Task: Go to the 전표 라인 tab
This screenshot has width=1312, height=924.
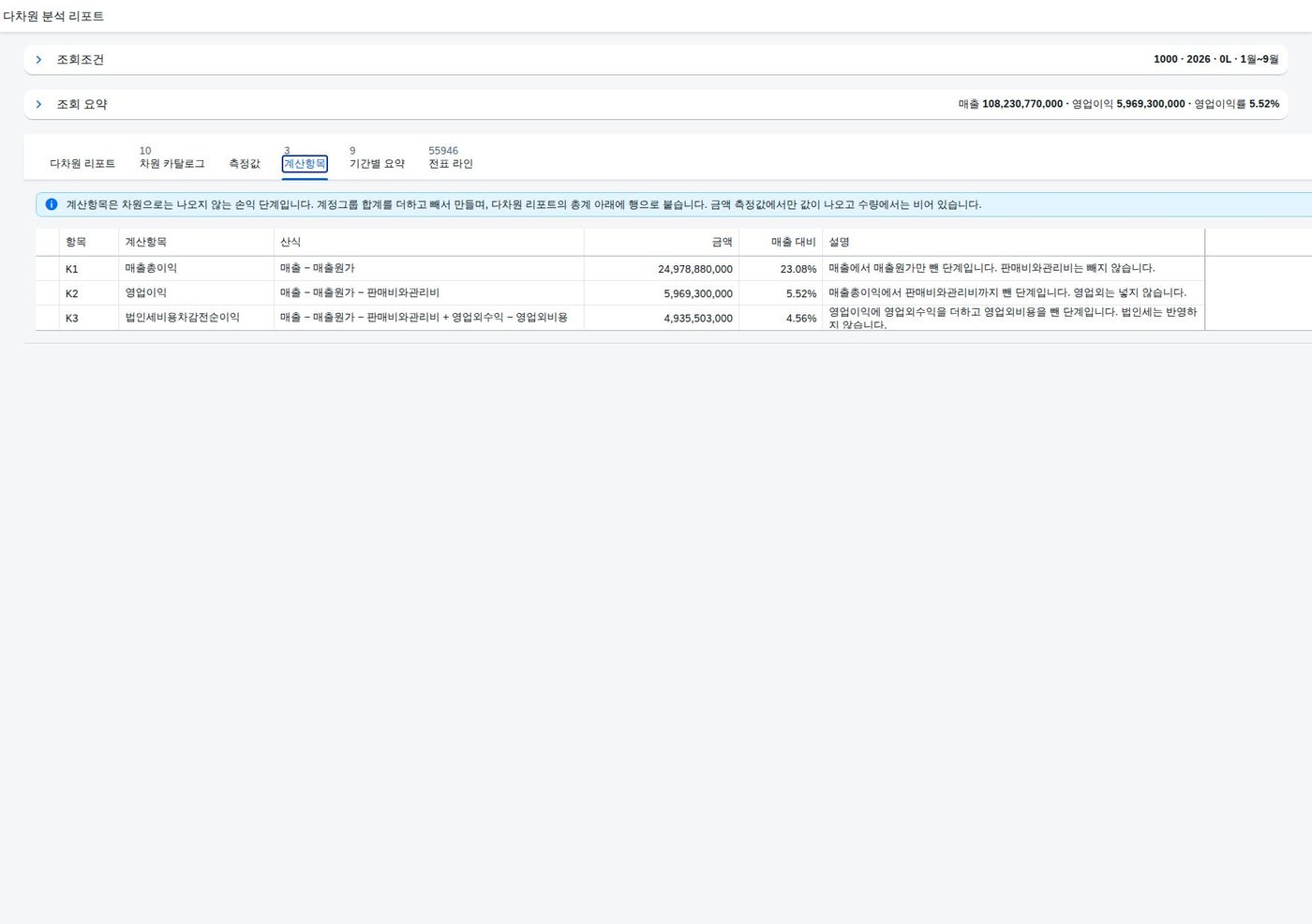Action: click(x=451, y=163)
